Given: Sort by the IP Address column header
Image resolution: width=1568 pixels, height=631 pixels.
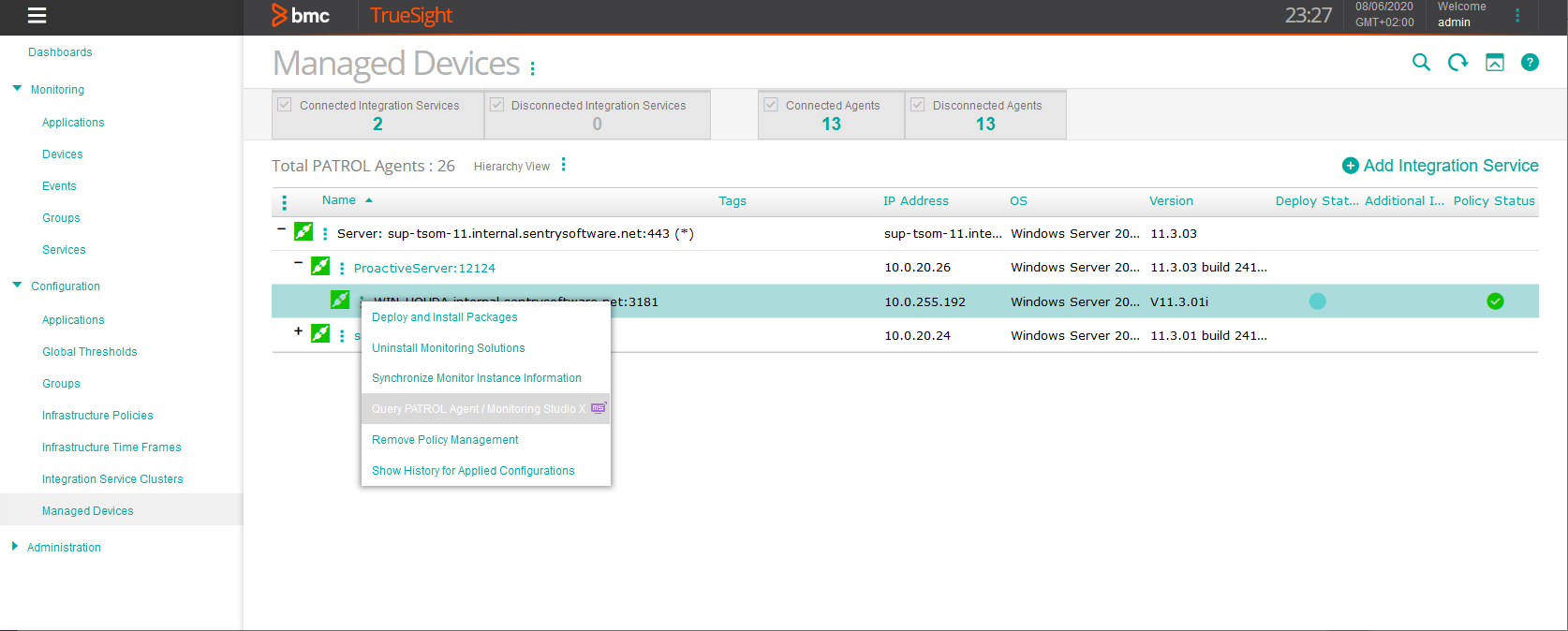Looking at the screenshot, I should click(x=916, y=201).
